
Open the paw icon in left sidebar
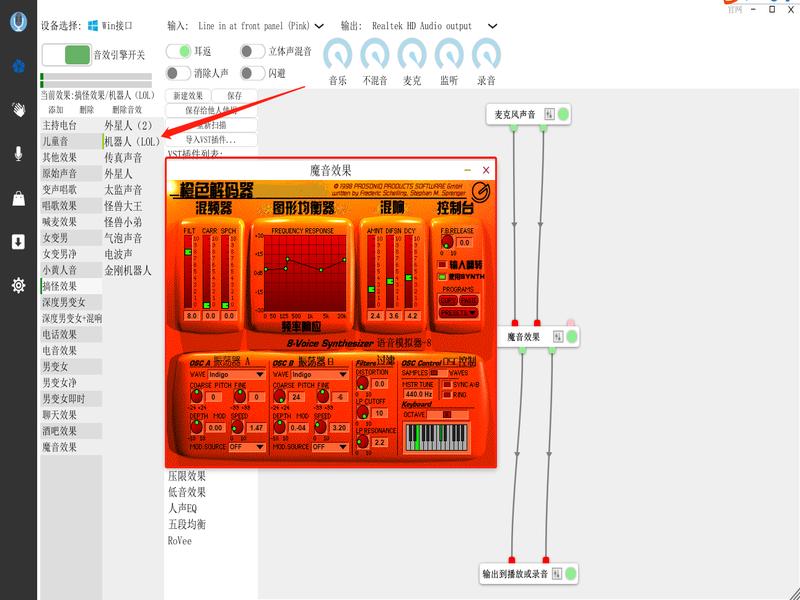coord(18,66)
